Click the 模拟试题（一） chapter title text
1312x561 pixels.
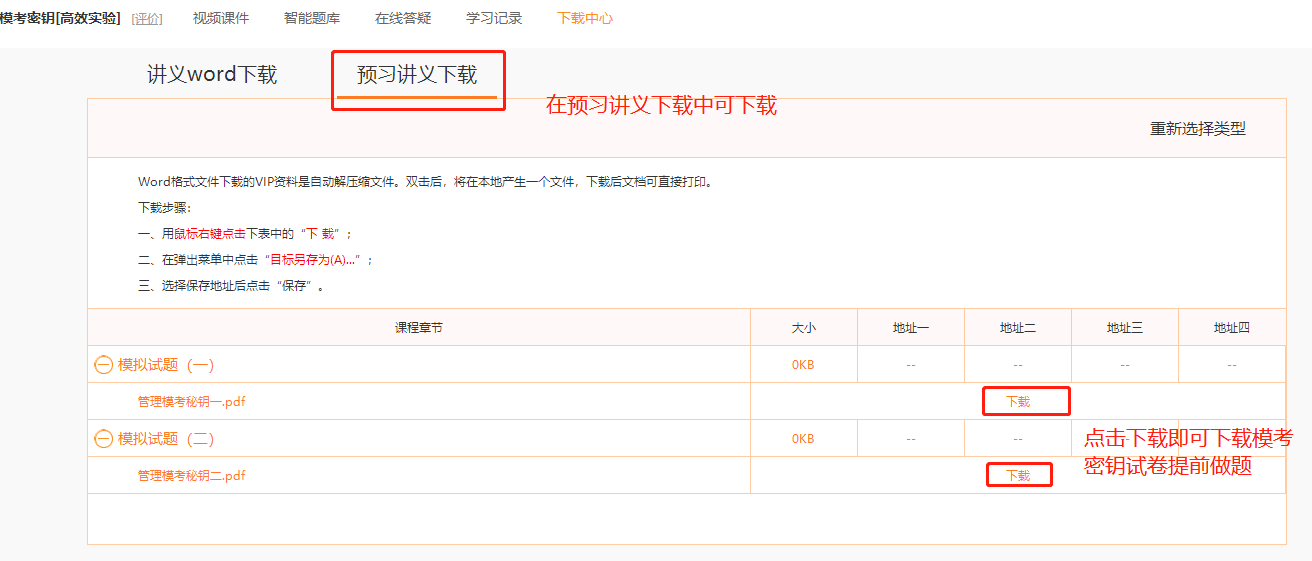point(166,365)
